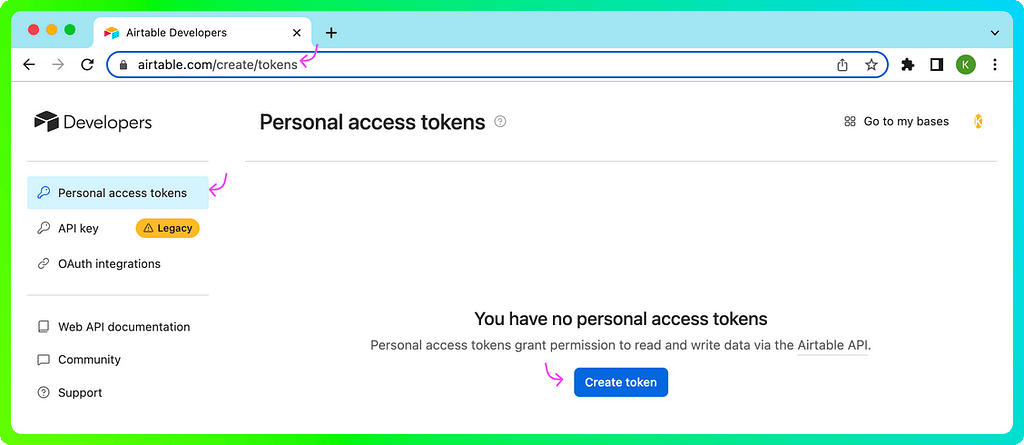Click the address bar URL field
The width and height of the screenshot is (1024, 445).
click(500, 64)
